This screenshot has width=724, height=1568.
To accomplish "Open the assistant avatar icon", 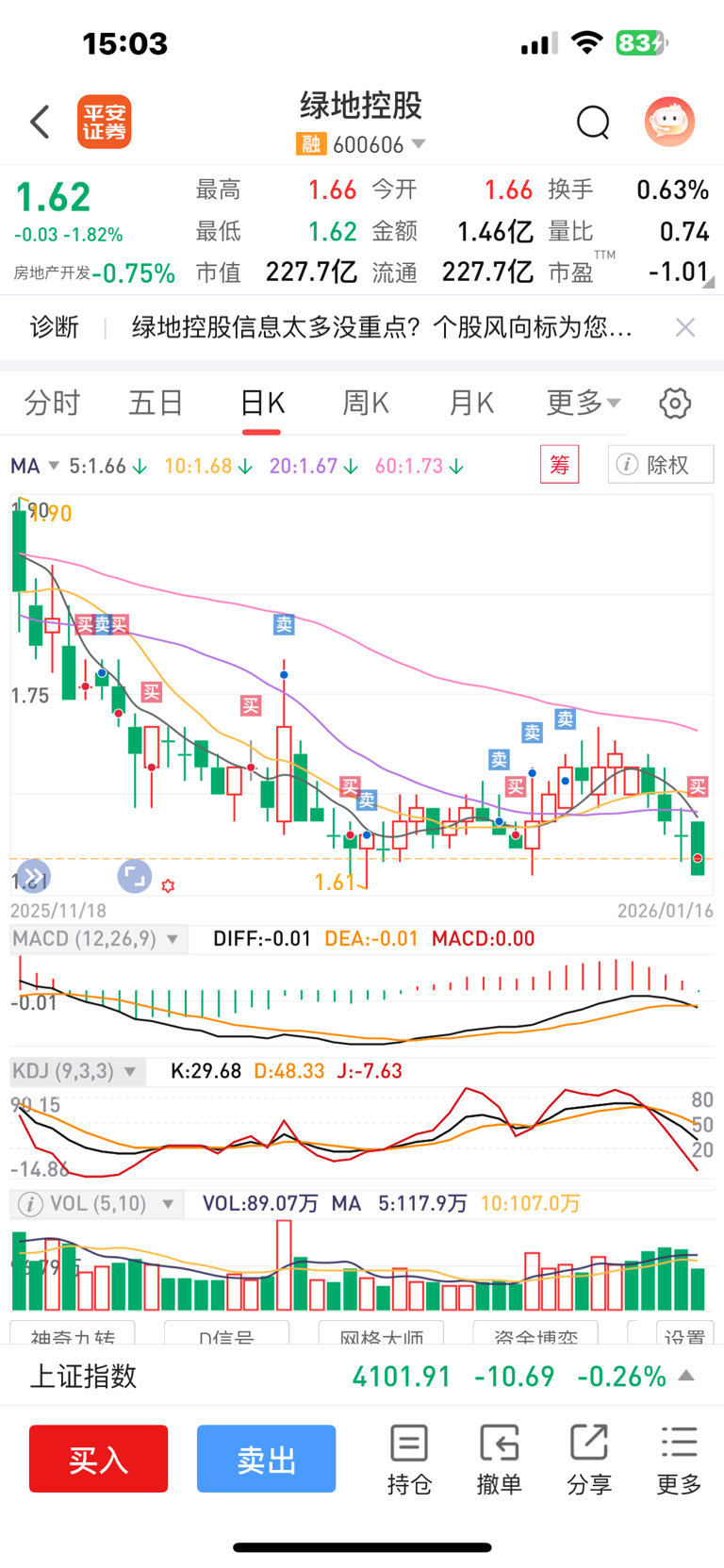I will (669, 122).
